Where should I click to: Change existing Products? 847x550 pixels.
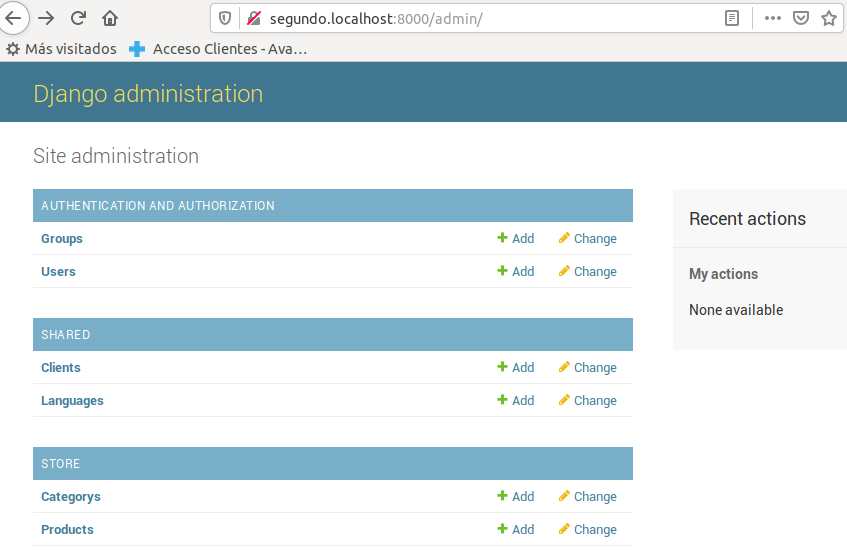(x=588, y=530)
